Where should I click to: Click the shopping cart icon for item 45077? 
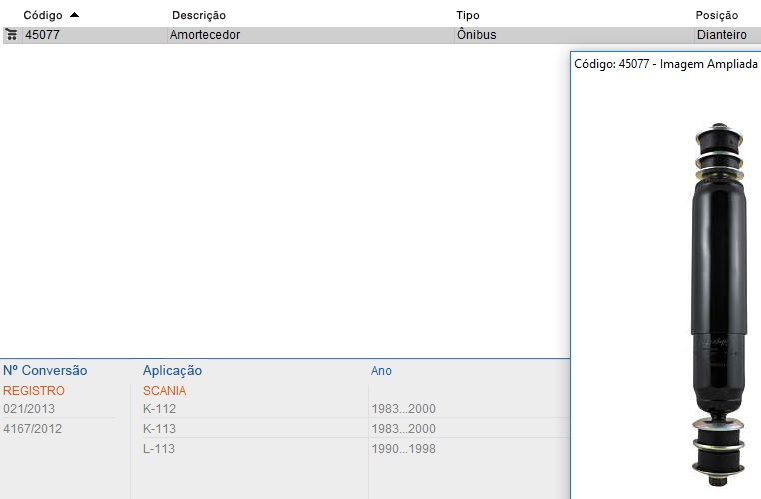[11, 35]
